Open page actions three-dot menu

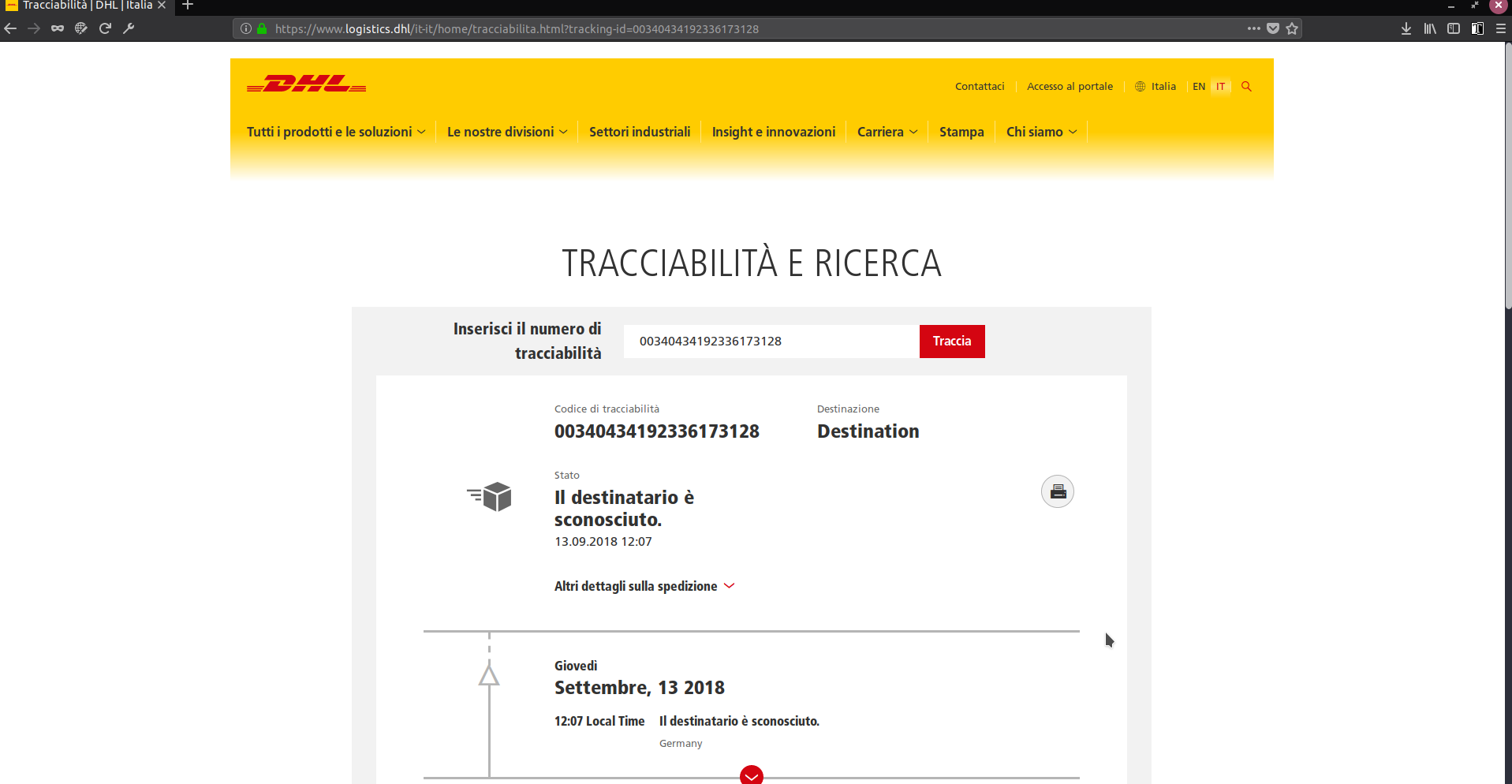point(1254,28)
